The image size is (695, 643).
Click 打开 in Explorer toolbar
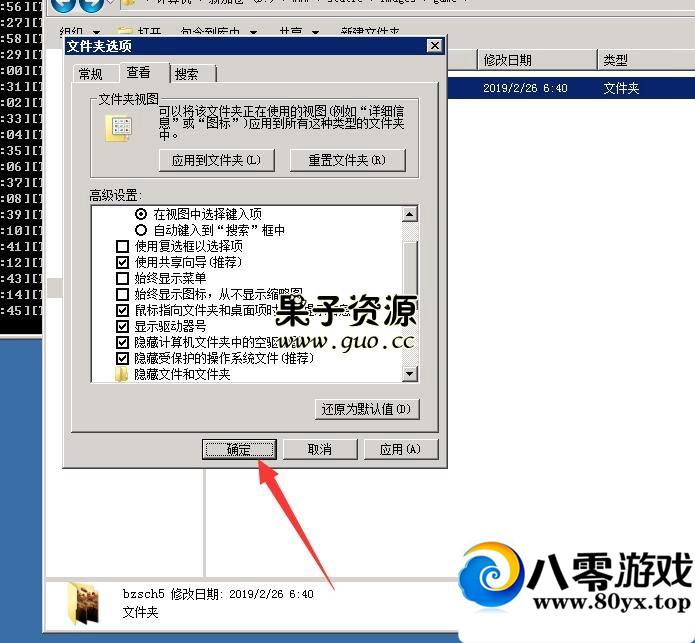[140, 32]
